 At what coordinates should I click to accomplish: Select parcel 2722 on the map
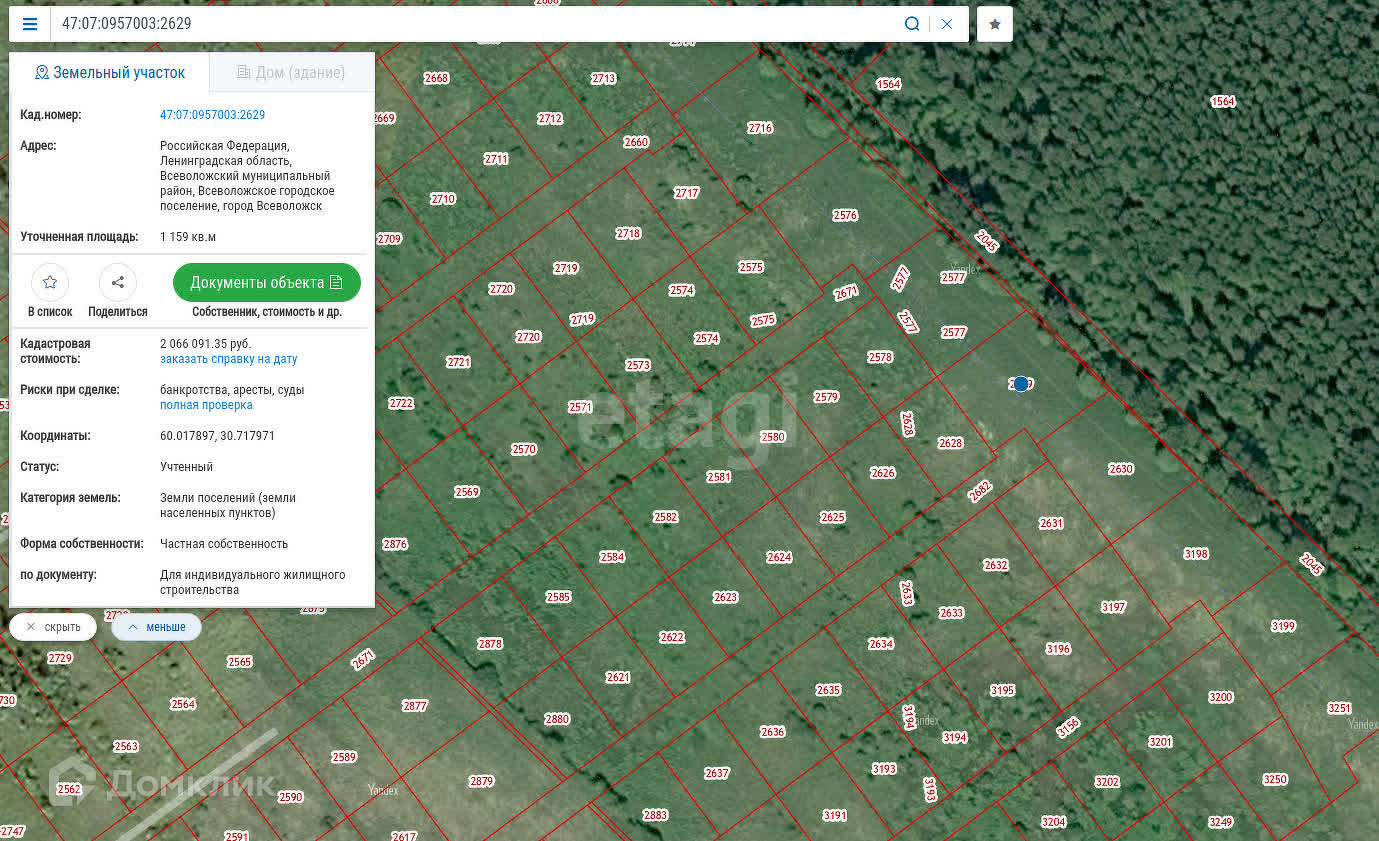pos(401,403)
